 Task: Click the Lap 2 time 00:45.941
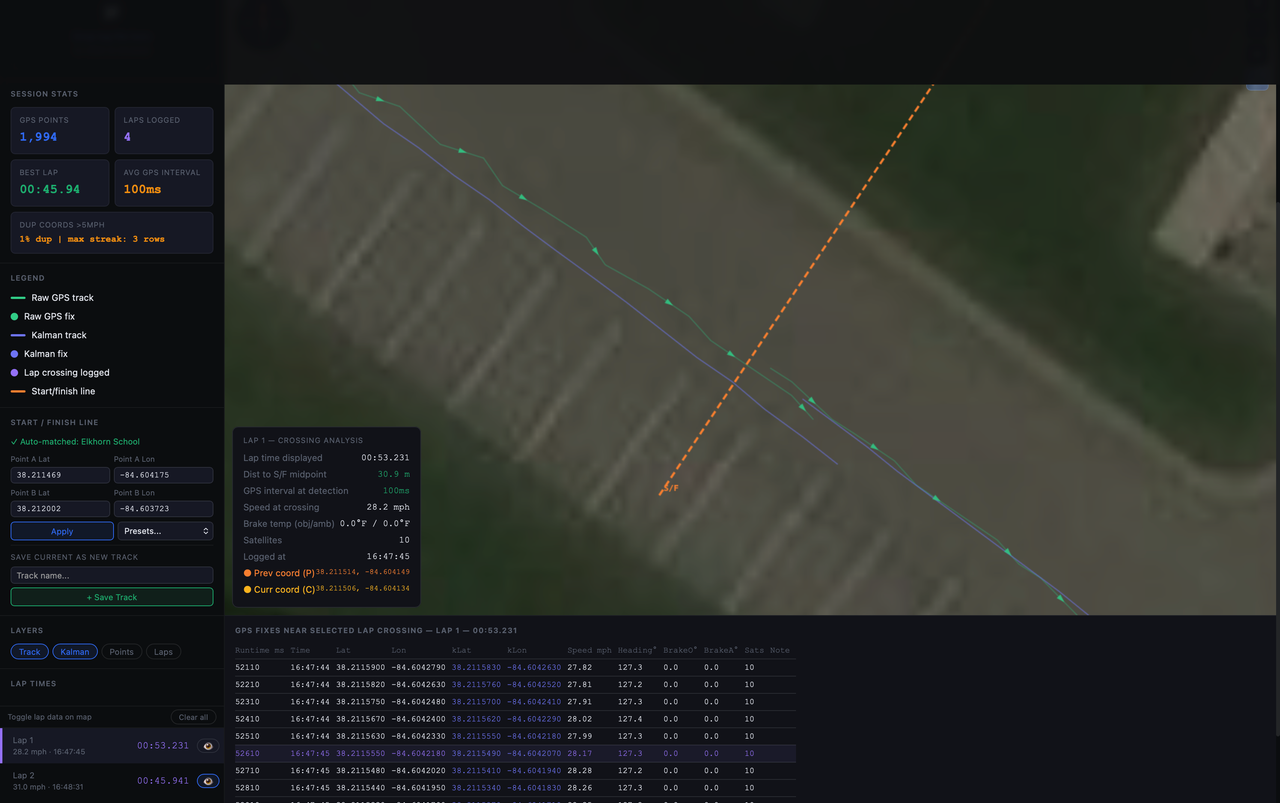163,781
